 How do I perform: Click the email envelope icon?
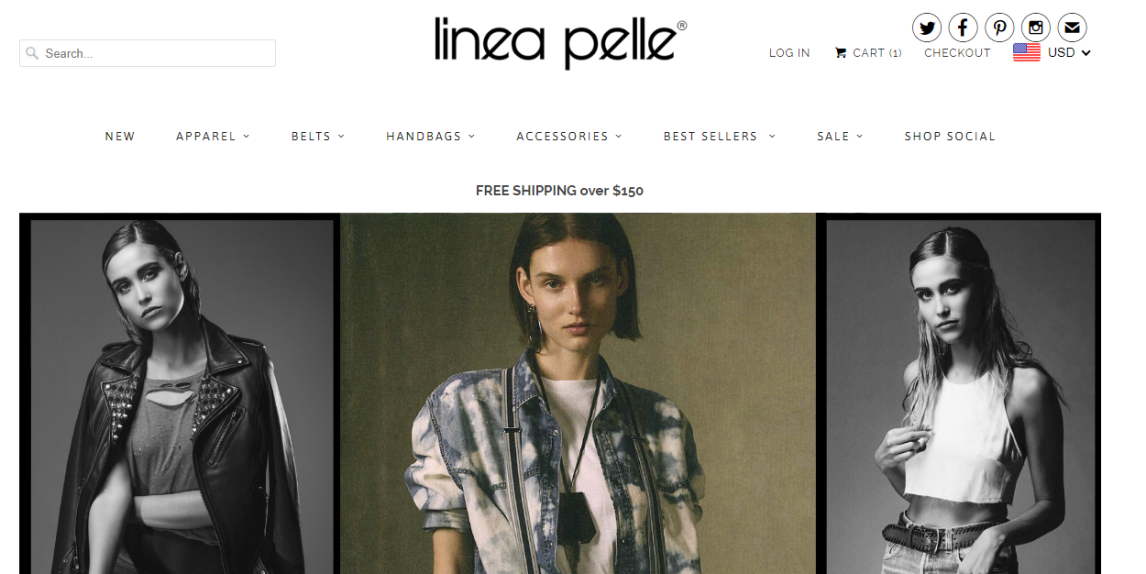1071,29
